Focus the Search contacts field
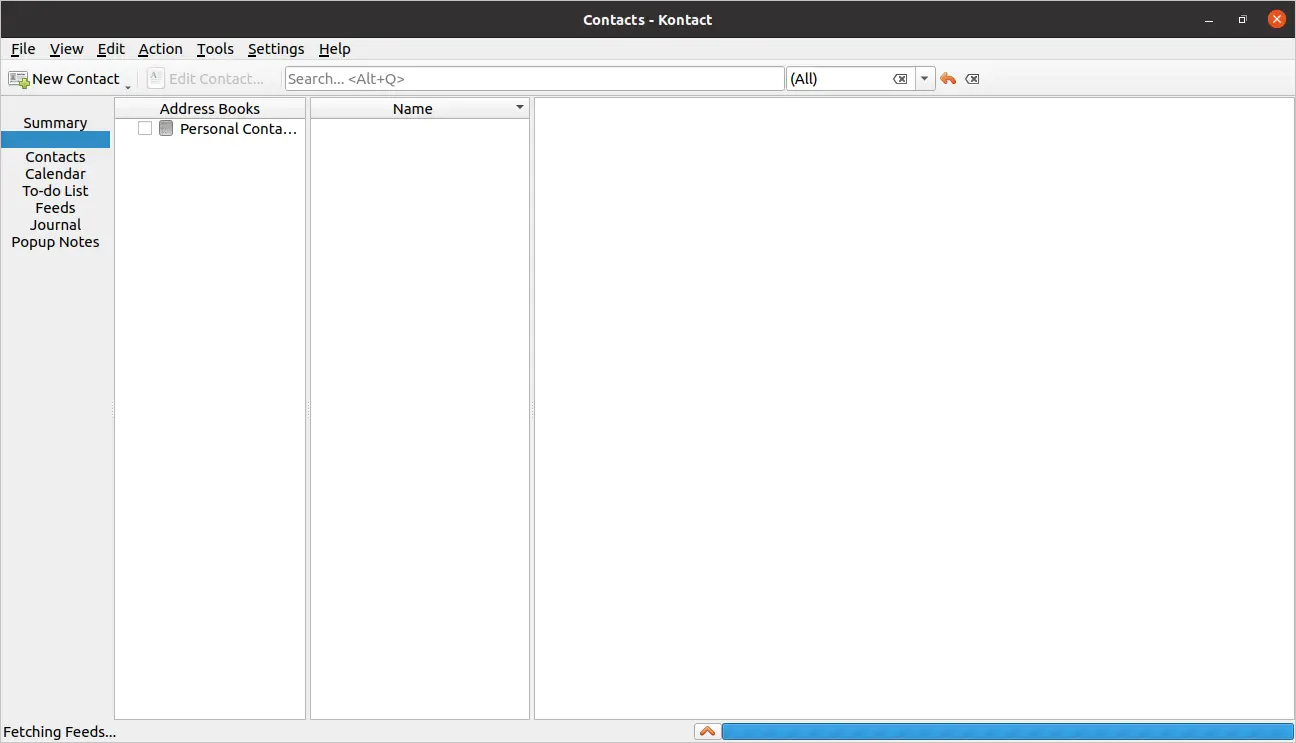Screen dimensions: 1296x743 (534, 79)
